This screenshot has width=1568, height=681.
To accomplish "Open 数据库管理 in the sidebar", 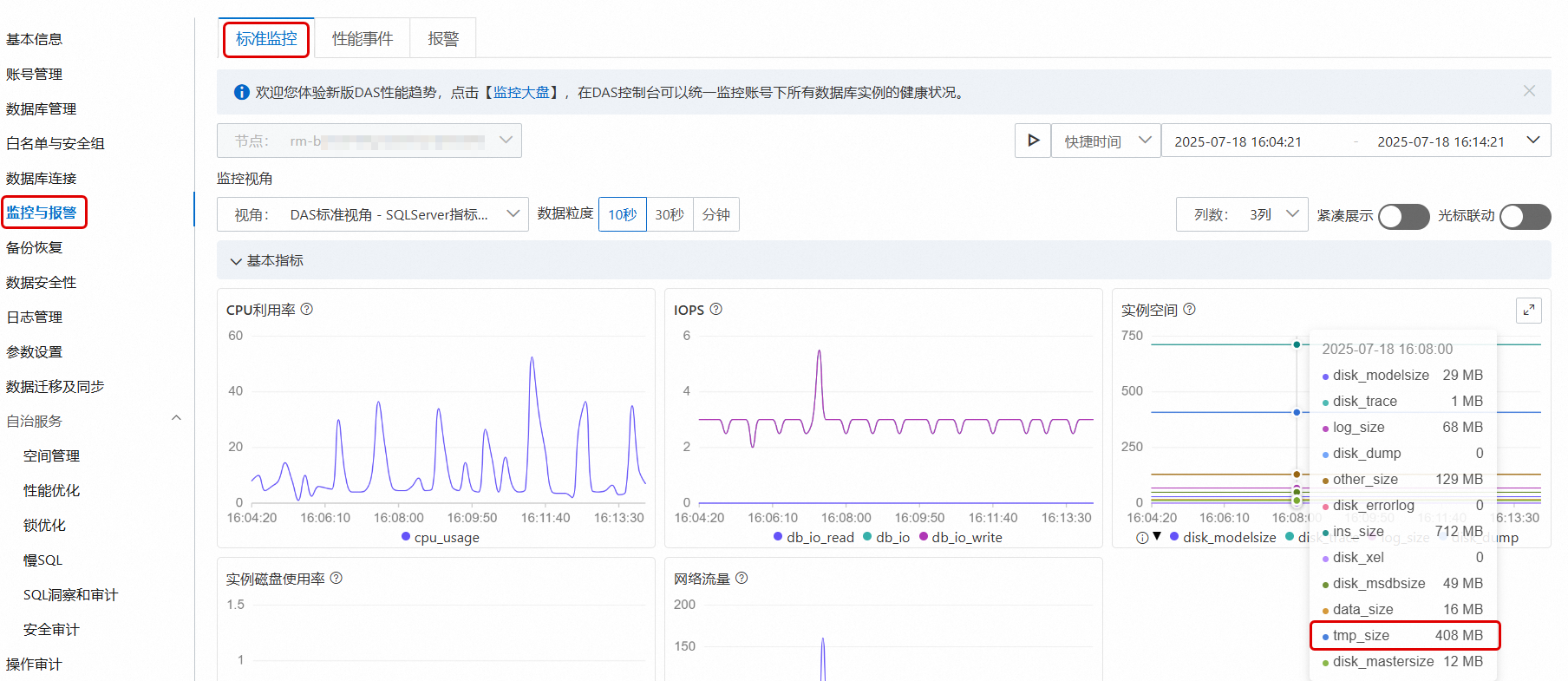I will [x=42, y=108].
